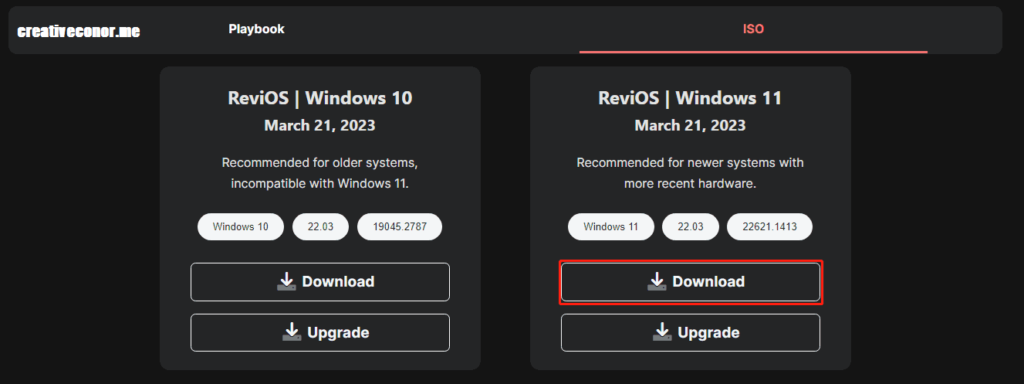Click the 22621.1413 build tag
This screenshot has width=1024, height=384.
(770, 227)
